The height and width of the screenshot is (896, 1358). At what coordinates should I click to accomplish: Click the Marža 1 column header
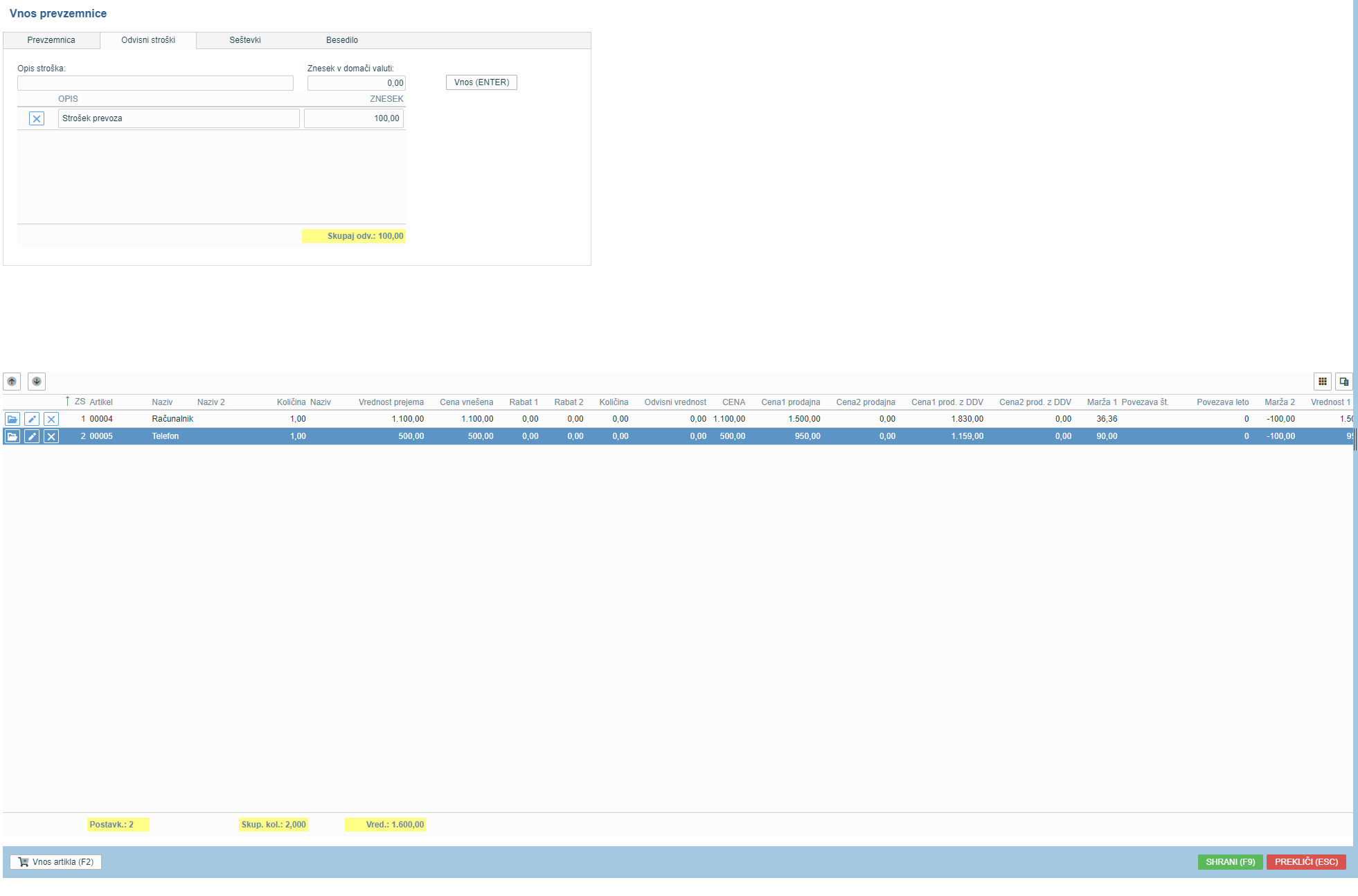coord(1102,402)
